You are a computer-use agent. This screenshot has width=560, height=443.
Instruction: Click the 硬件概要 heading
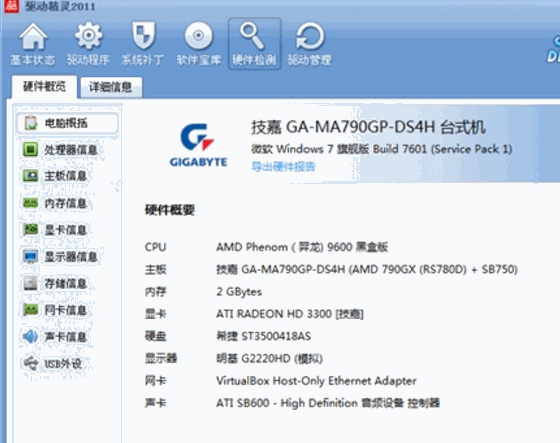(170, 210)
